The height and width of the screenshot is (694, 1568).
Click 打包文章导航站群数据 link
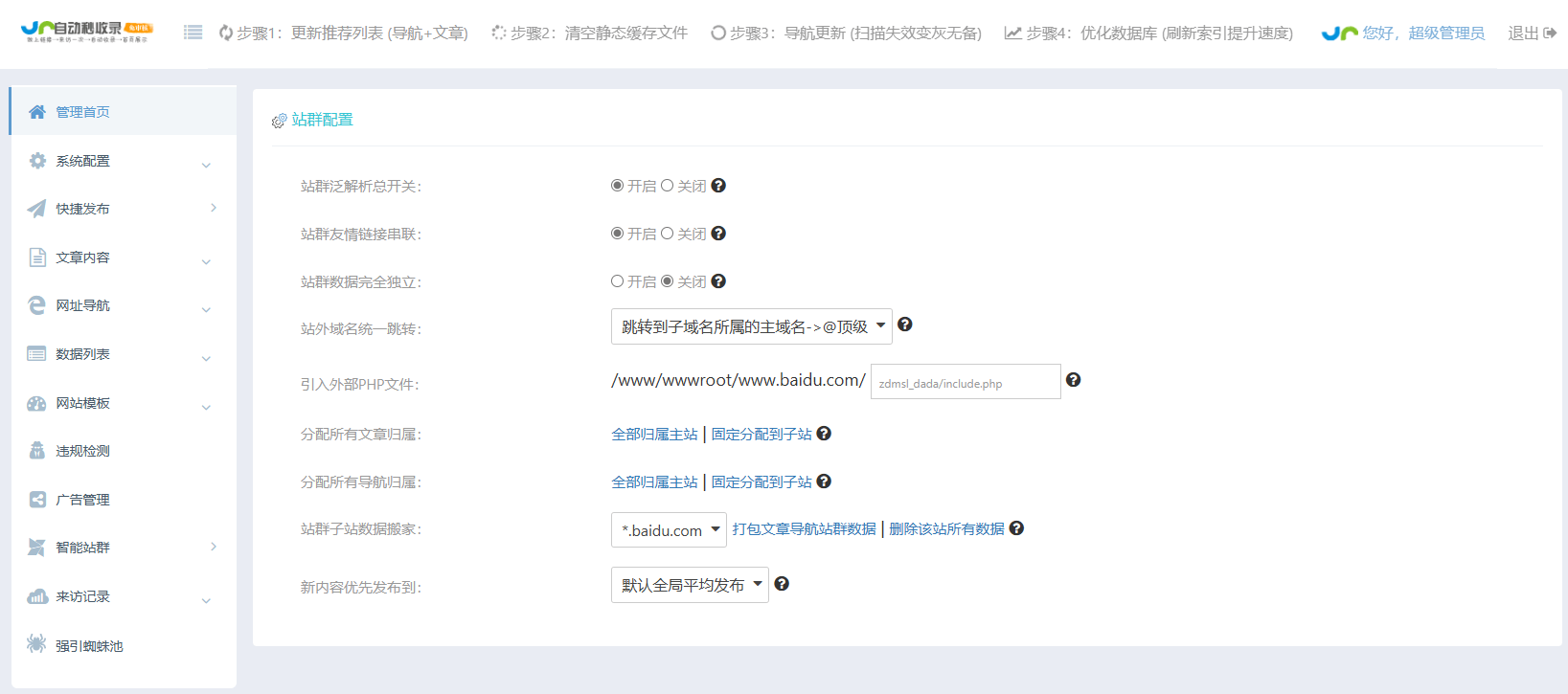click(804, 529)
